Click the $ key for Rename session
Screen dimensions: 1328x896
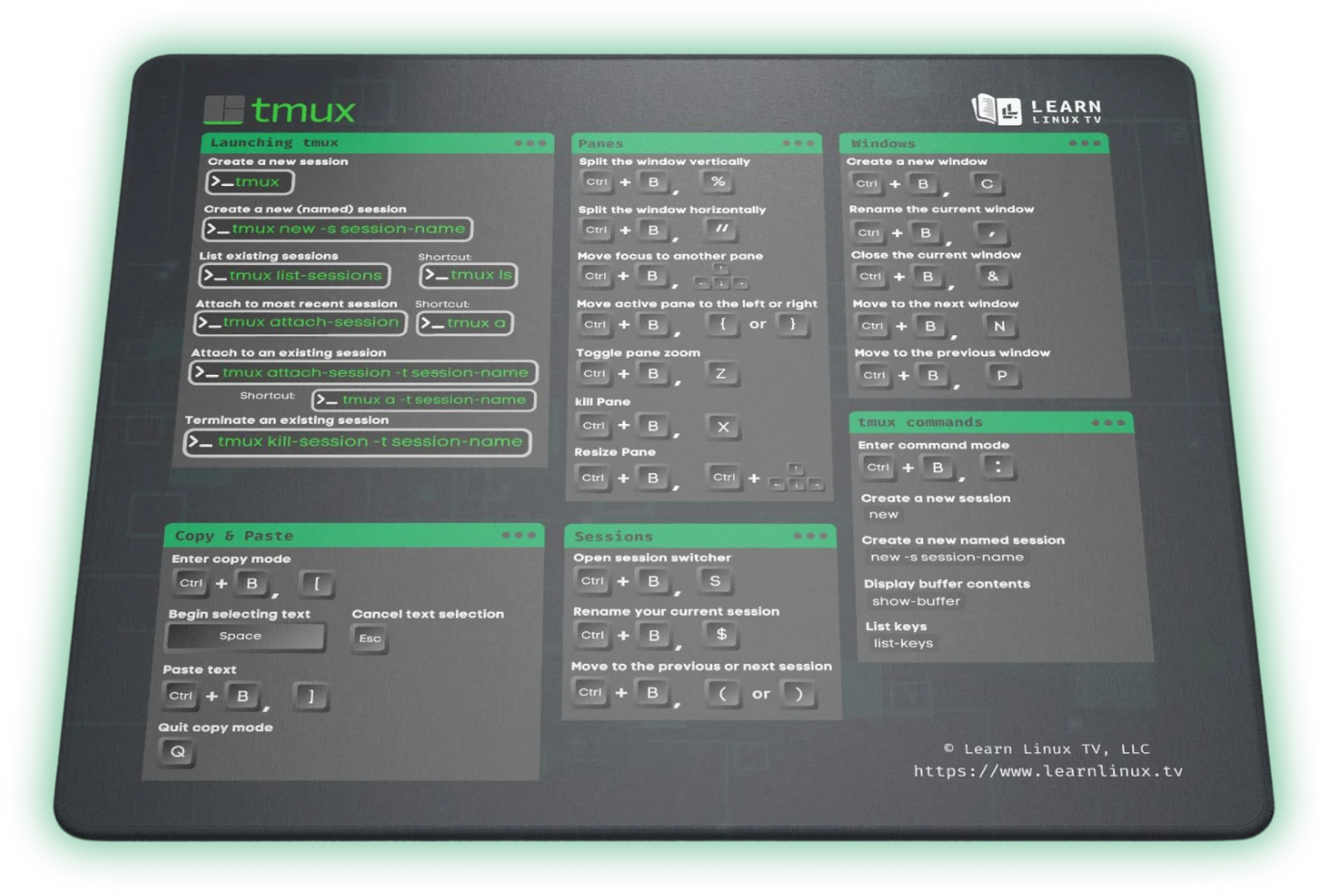click(721, 634)
